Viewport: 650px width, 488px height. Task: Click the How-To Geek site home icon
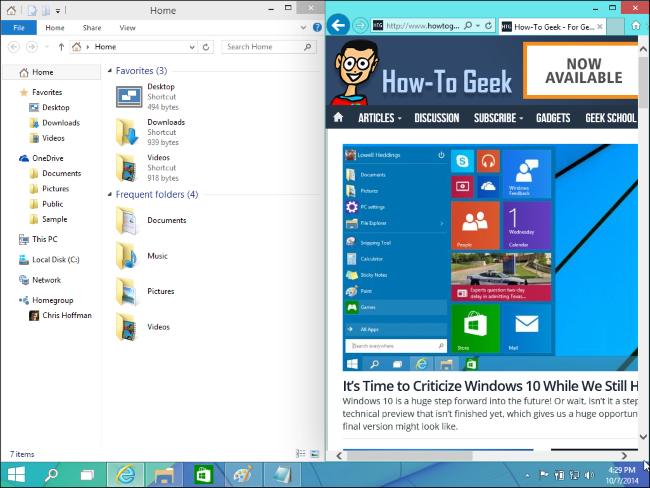click(338, 118)
